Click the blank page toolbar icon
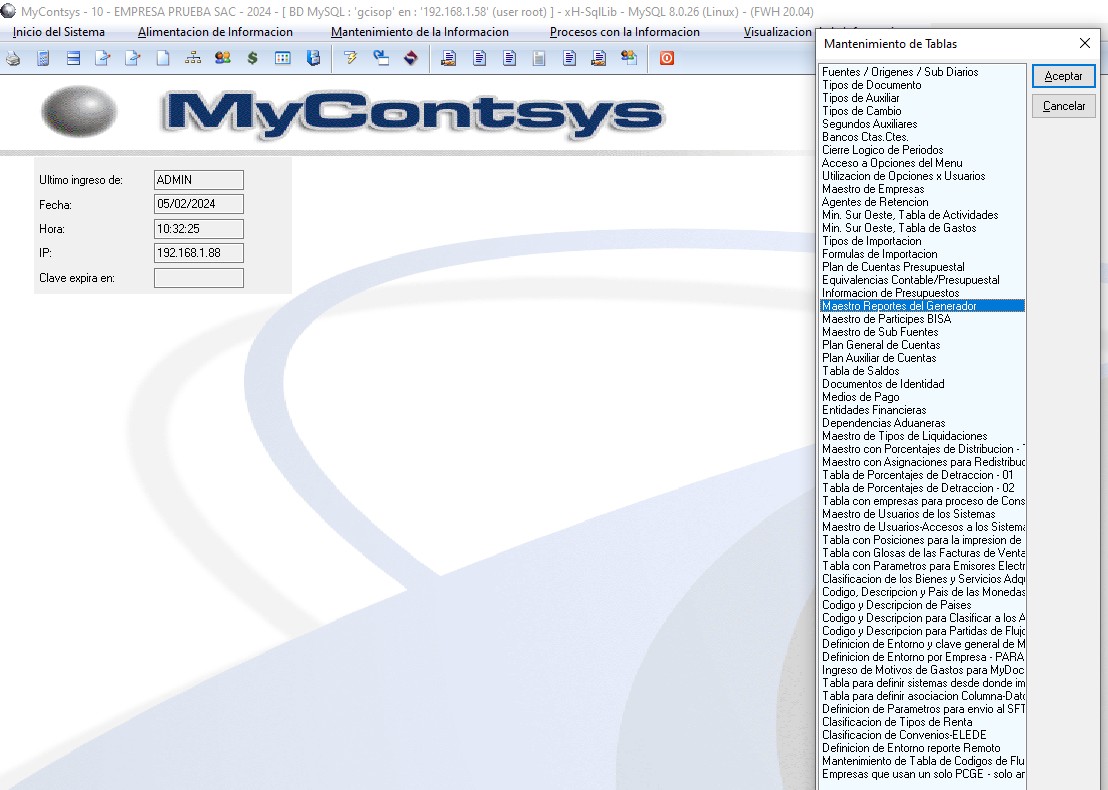Screen dimensions: 1108x790 point(163,59)
